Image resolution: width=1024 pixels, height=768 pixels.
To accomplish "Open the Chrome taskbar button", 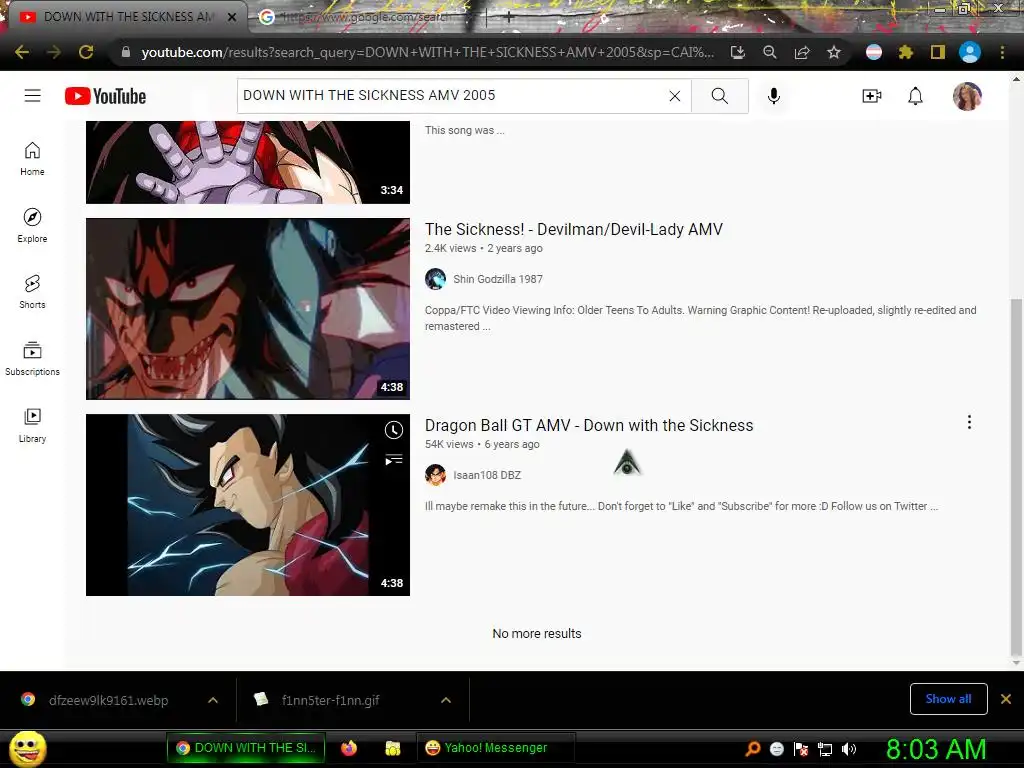I will pos(248,748).
